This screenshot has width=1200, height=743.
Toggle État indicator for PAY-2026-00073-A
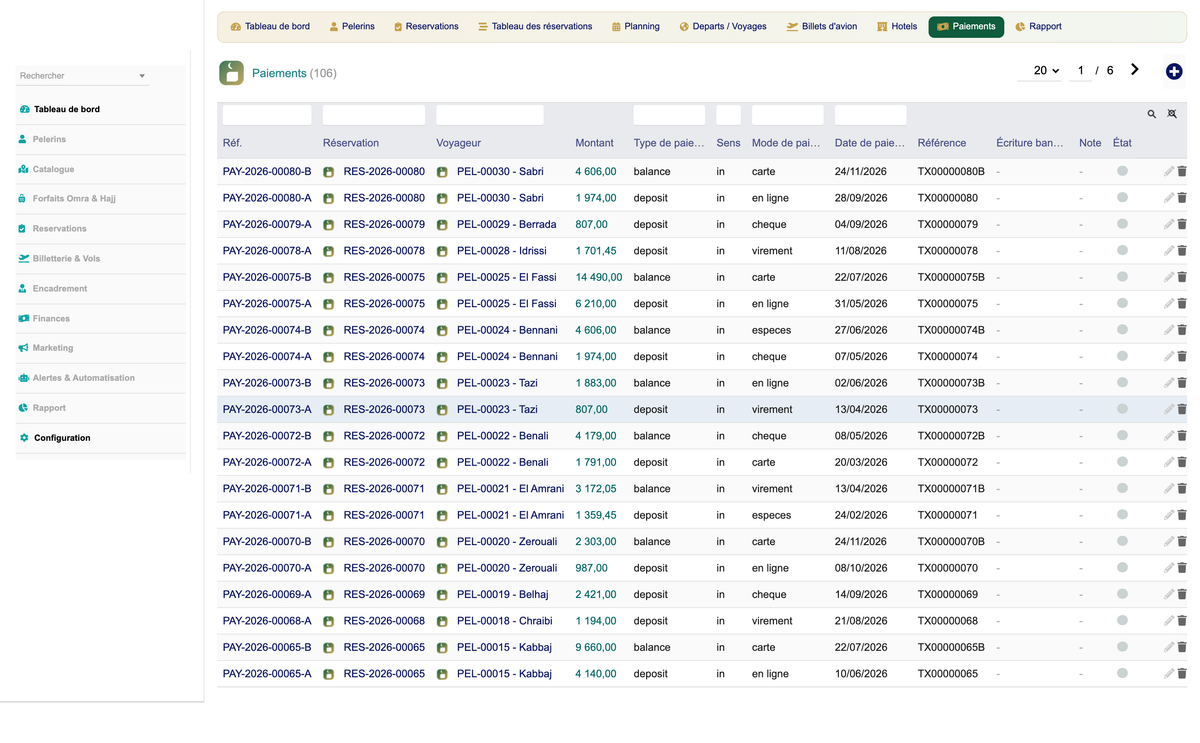click(1123, 409)
